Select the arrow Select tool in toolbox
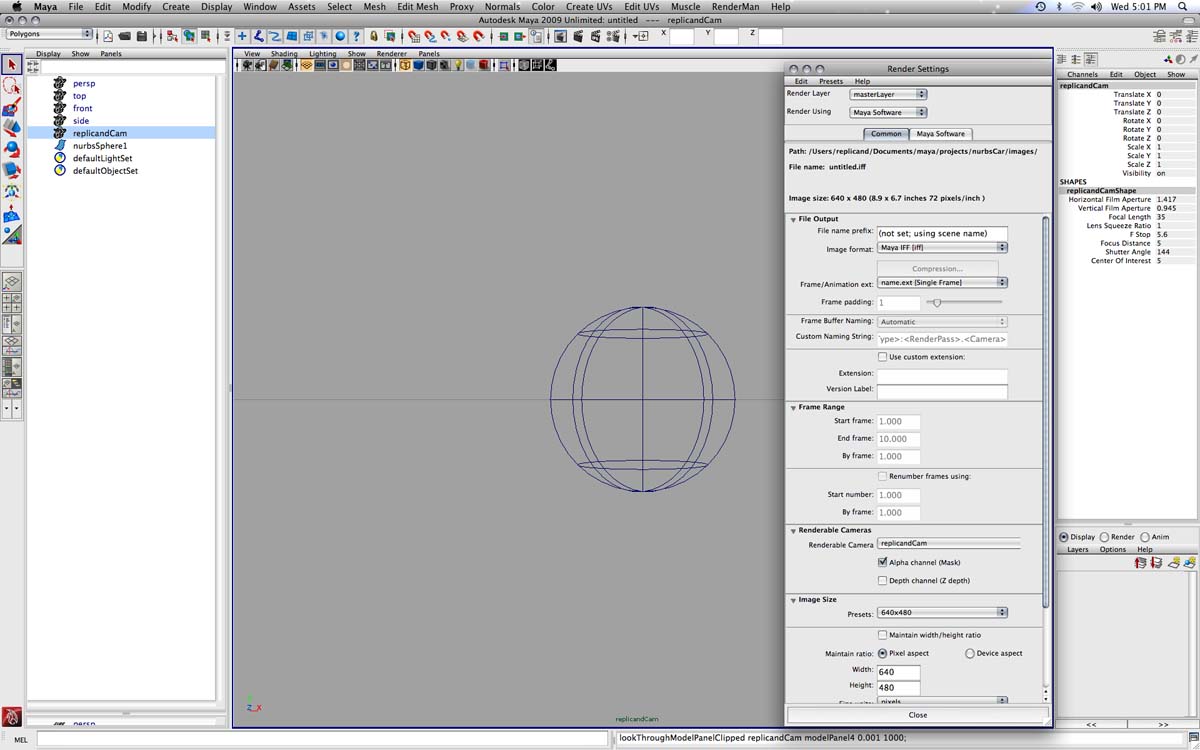 pyautogui.click(x=12, y=65)
